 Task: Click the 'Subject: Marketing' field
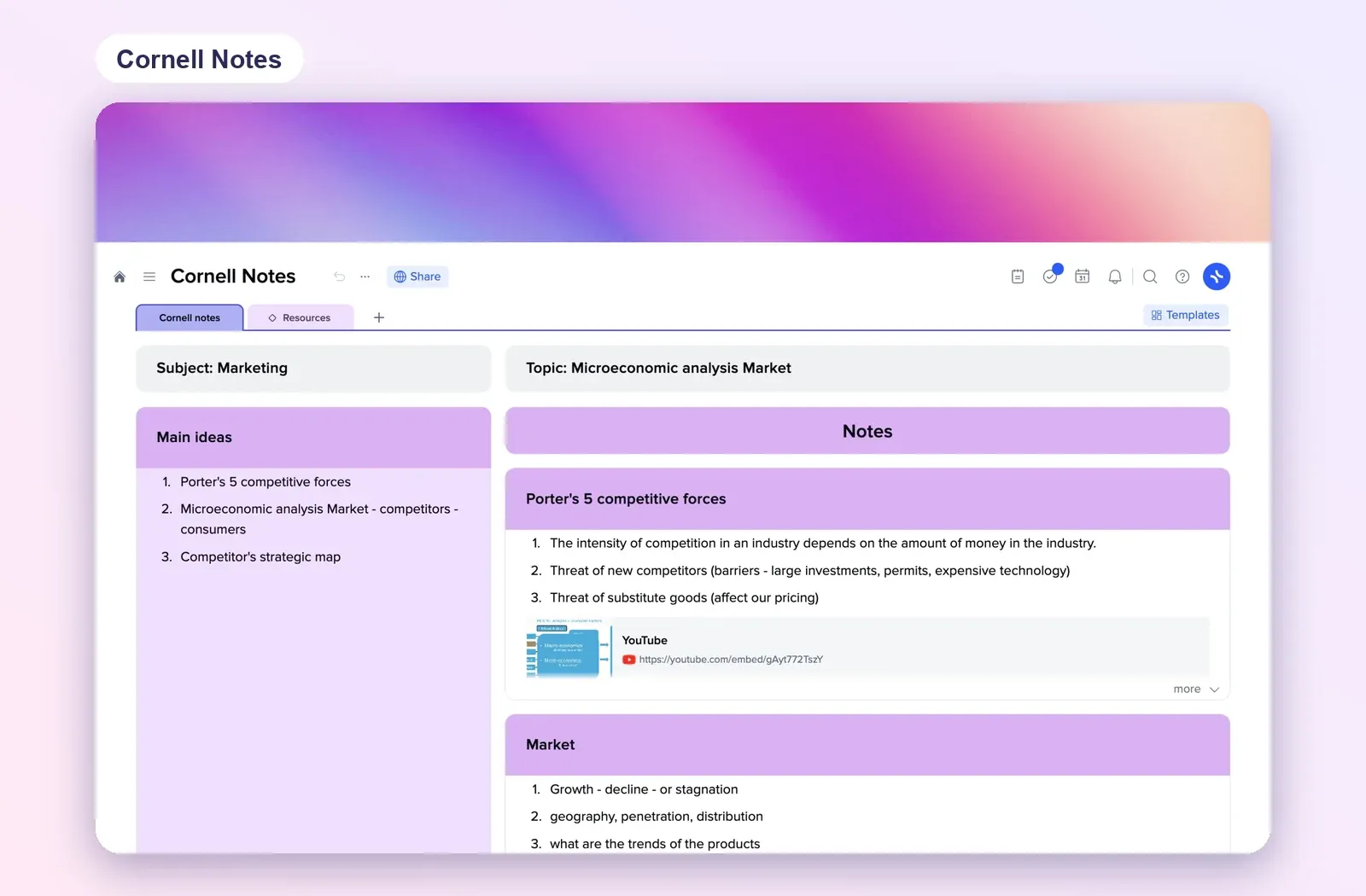(x=313, y=369)
